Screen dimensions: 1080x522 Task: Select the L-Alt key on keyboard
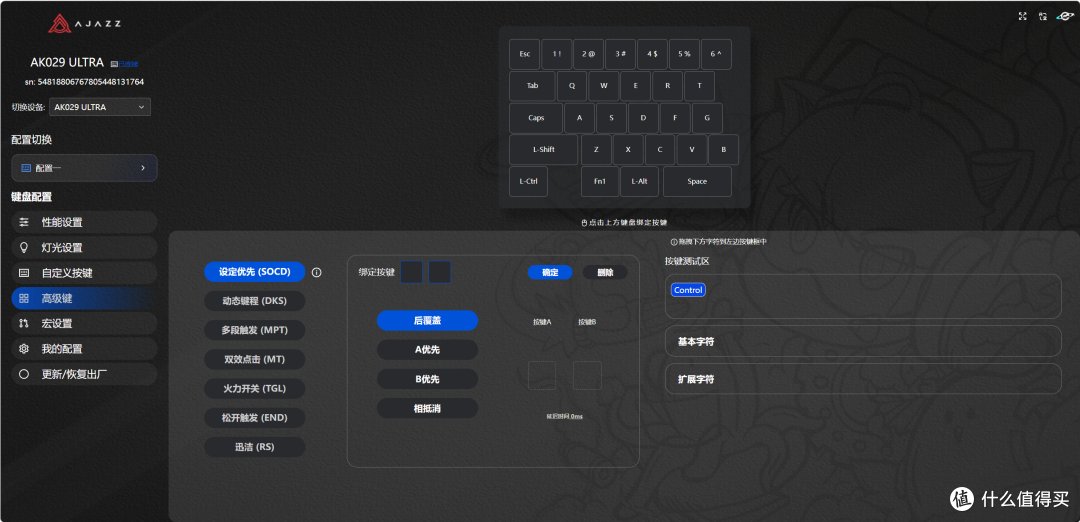(x=639, y=181)
